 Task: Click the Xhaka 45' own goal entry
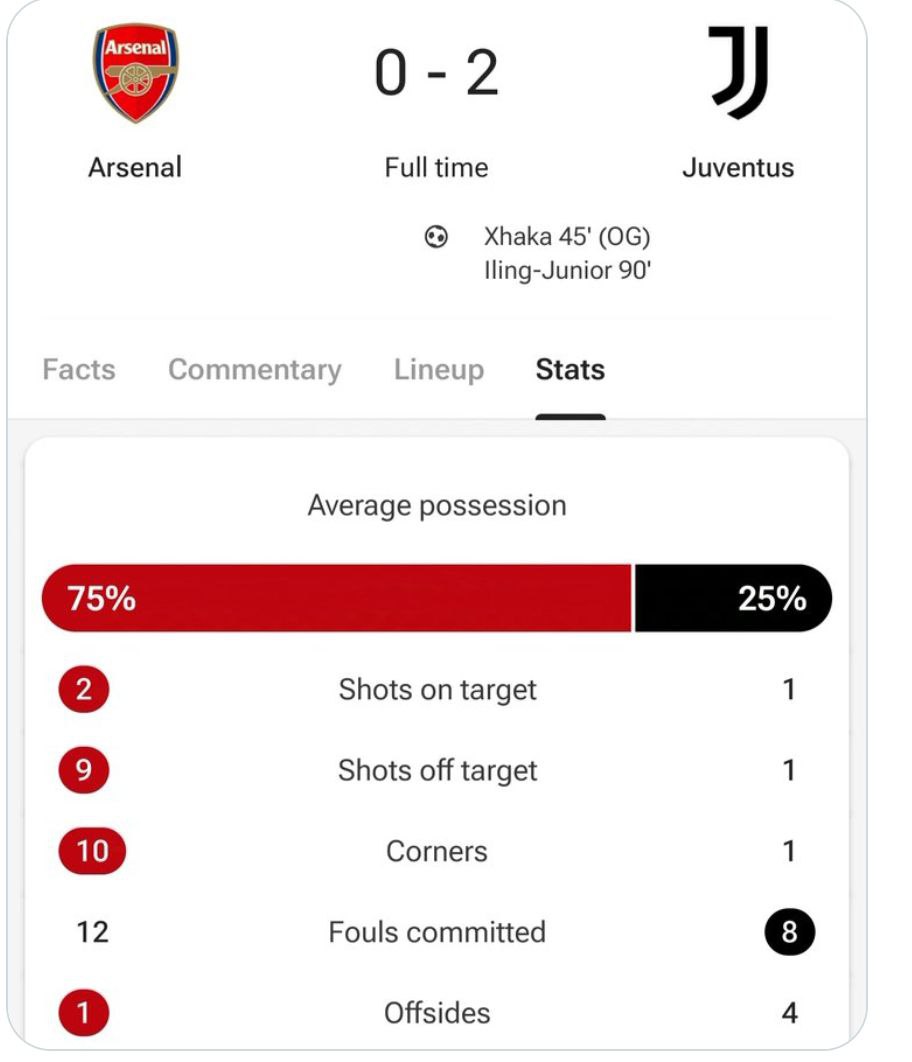coord(567,238)
